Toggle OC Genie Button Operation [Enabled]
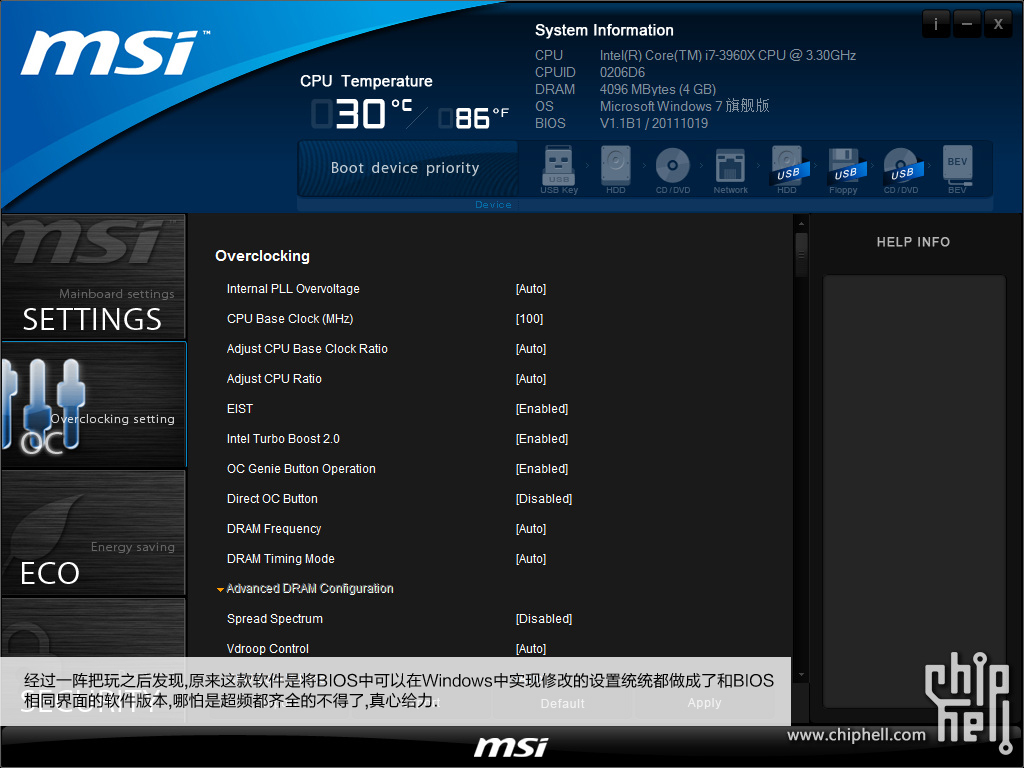The width and height of the screenshot is (1024, 768). (541, 469)
